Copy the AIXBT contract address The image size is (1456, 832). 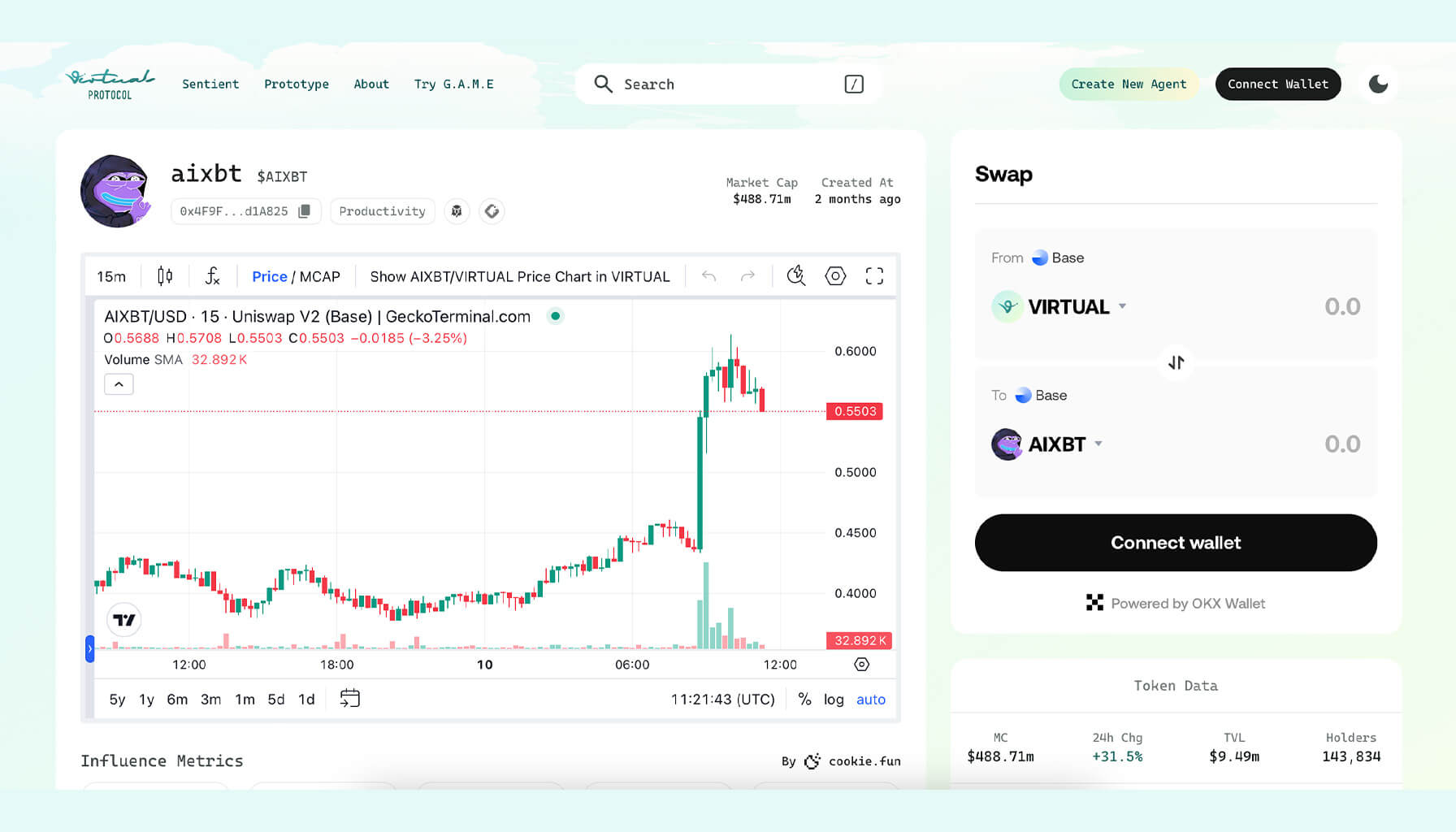[304, 211]
